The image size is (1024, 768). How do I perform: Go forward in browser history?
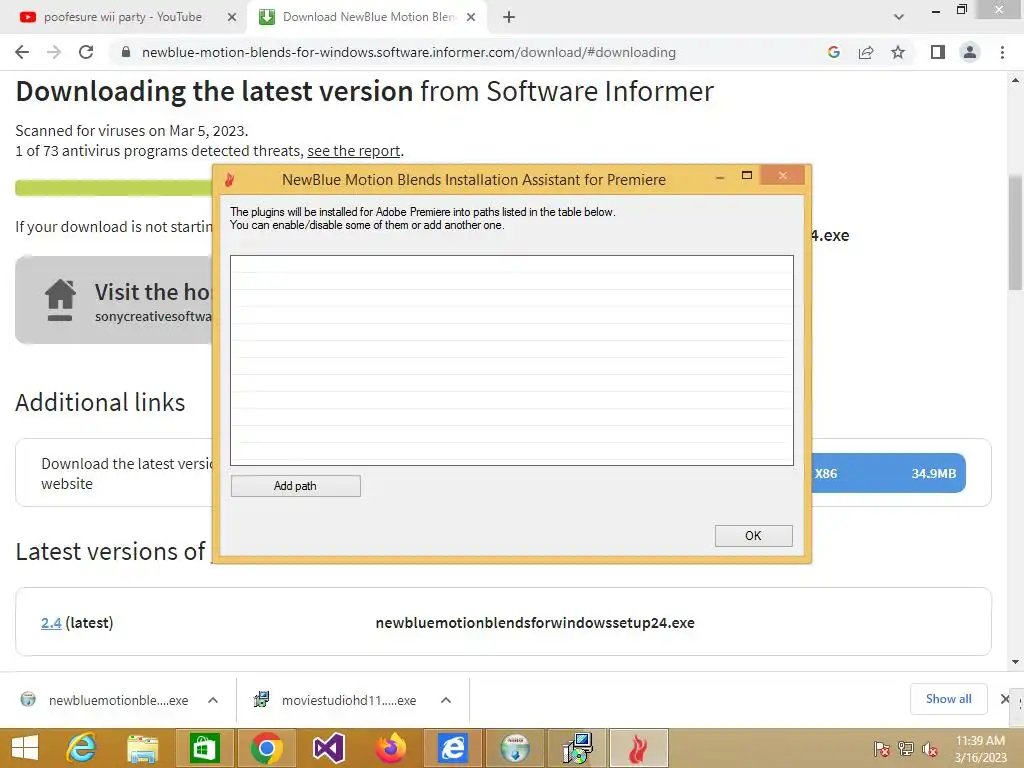click(54, 52)
